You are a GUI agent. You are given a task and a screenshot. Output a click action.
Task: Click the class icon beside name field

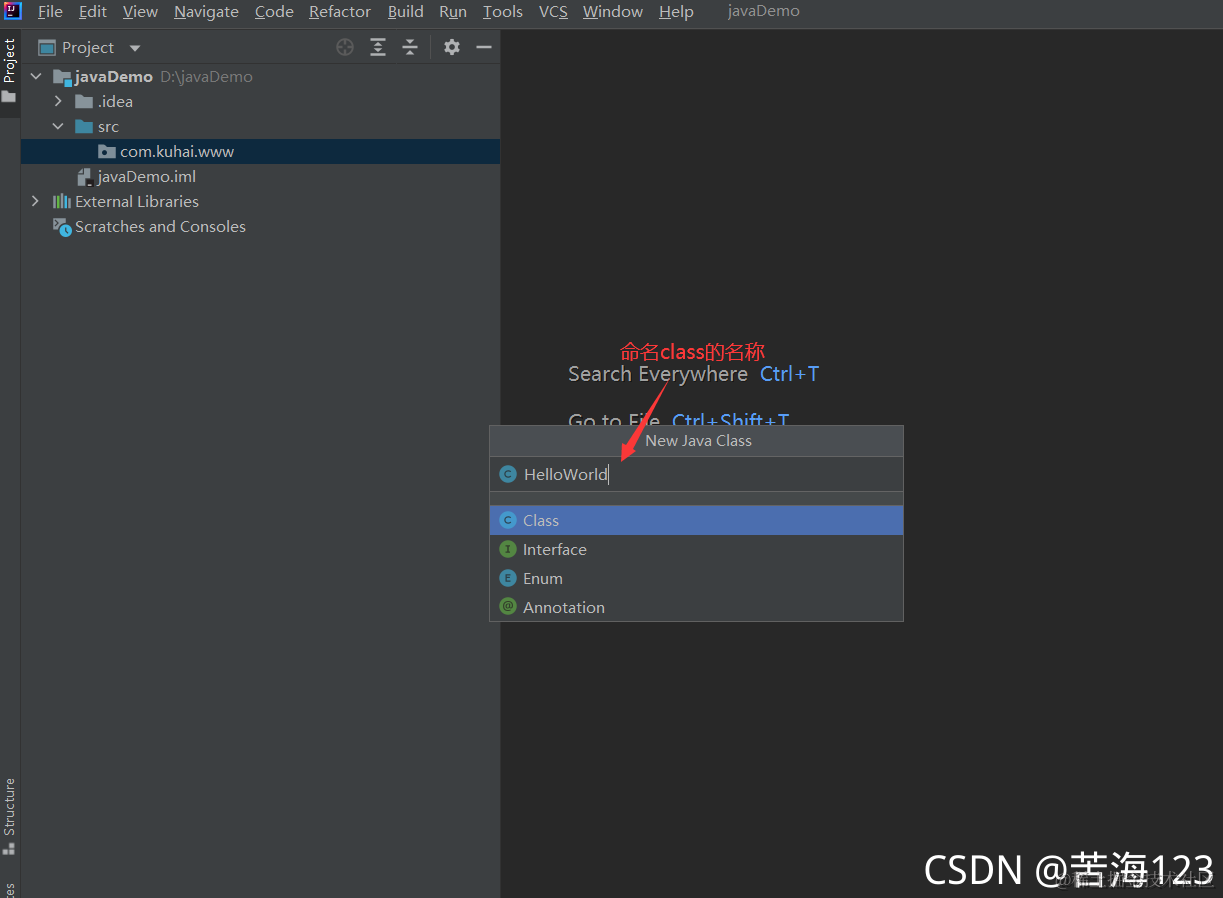[x=508, y=474]
